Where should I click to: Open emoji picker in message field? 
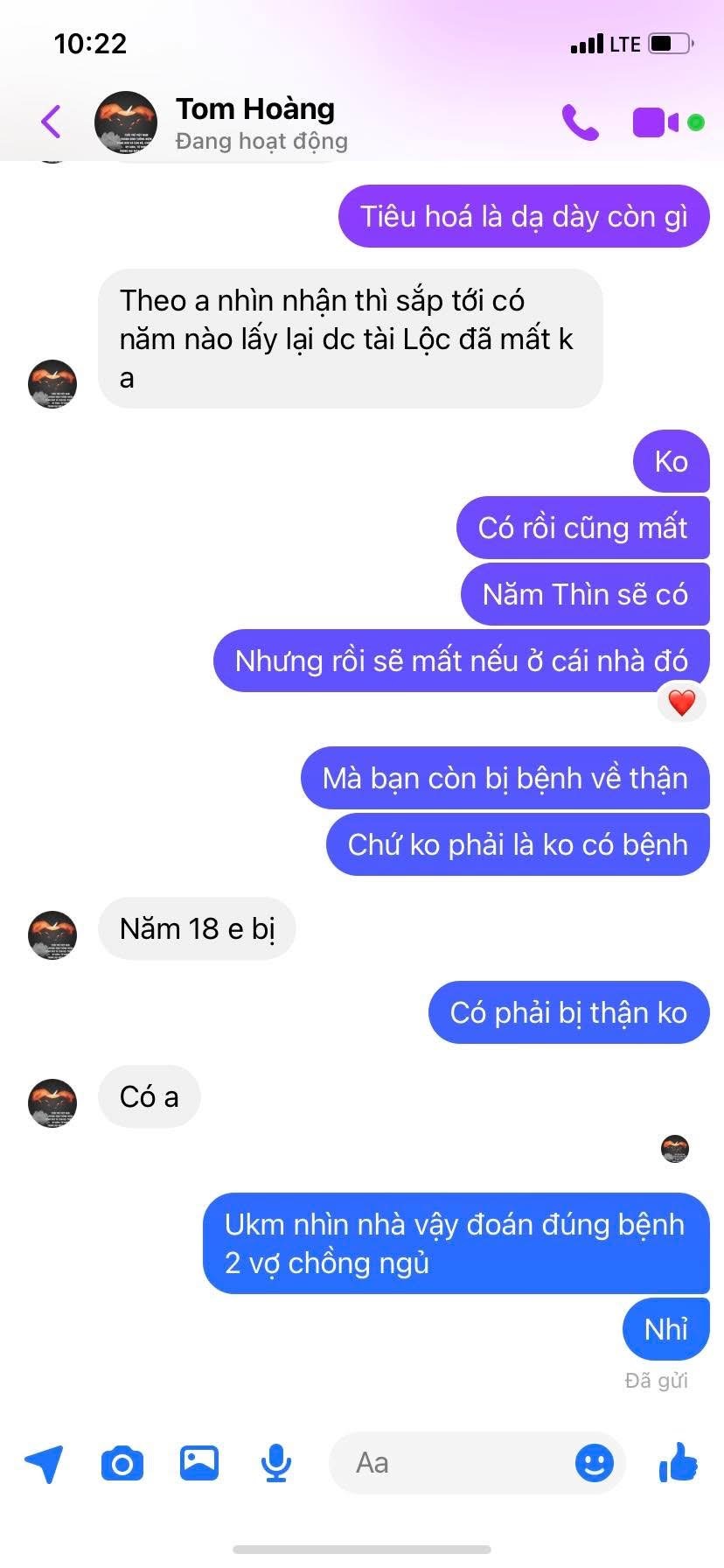point(595,1462)
